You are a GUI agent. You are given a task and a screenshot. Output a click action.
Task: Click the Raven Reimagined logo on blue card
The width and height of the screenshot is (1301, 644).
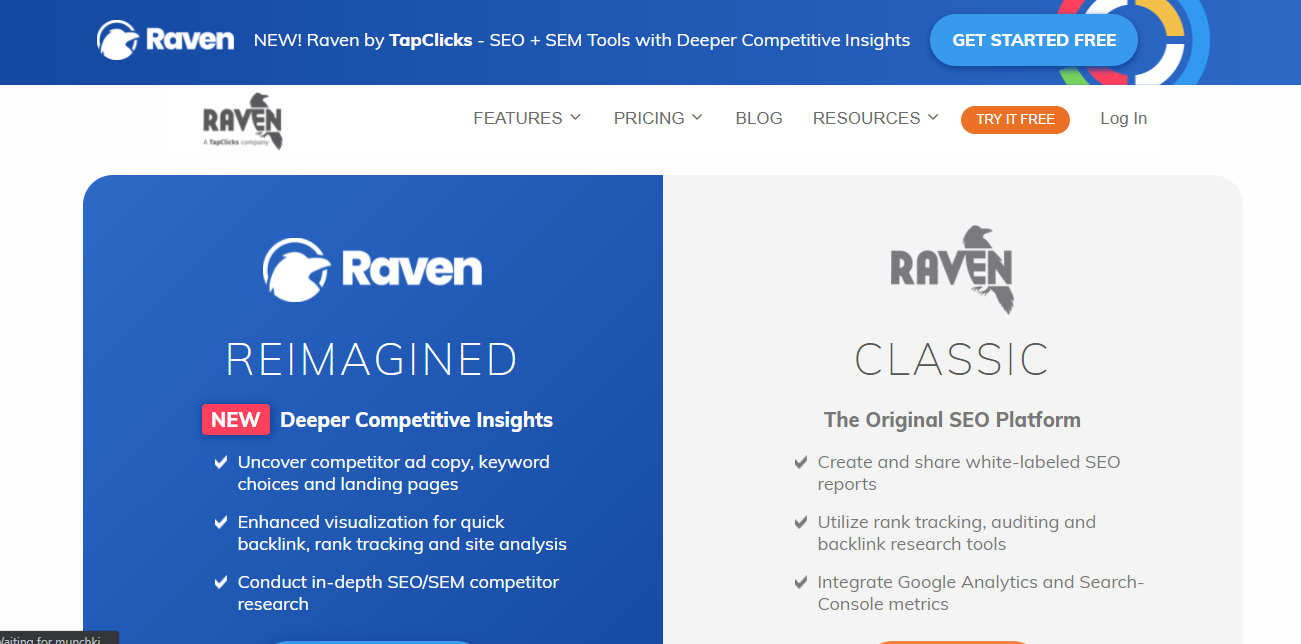click(372, 269)
